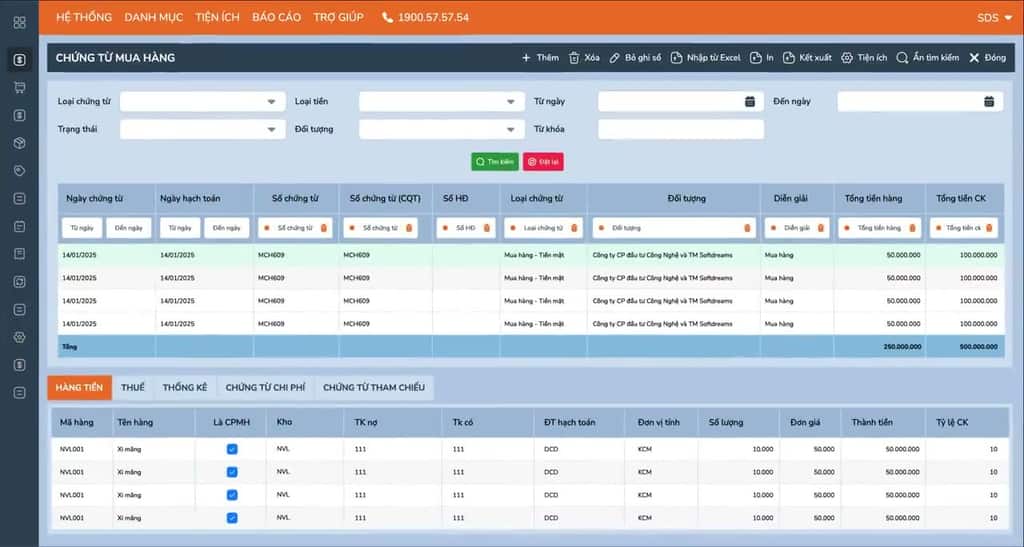Screen dimensions: 1024x547
Task: Switch to the CHỨNG TỪ THAM CHIẾU tab
Action: 374,387
